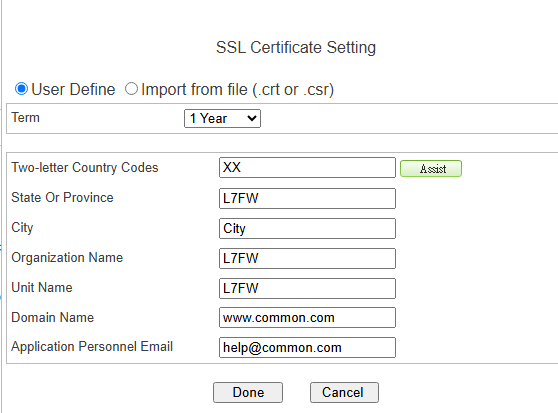The width and height of the screenshot is (558, 413).
Task: Focus the State Or Province input field
Action: tap(307, 198)
